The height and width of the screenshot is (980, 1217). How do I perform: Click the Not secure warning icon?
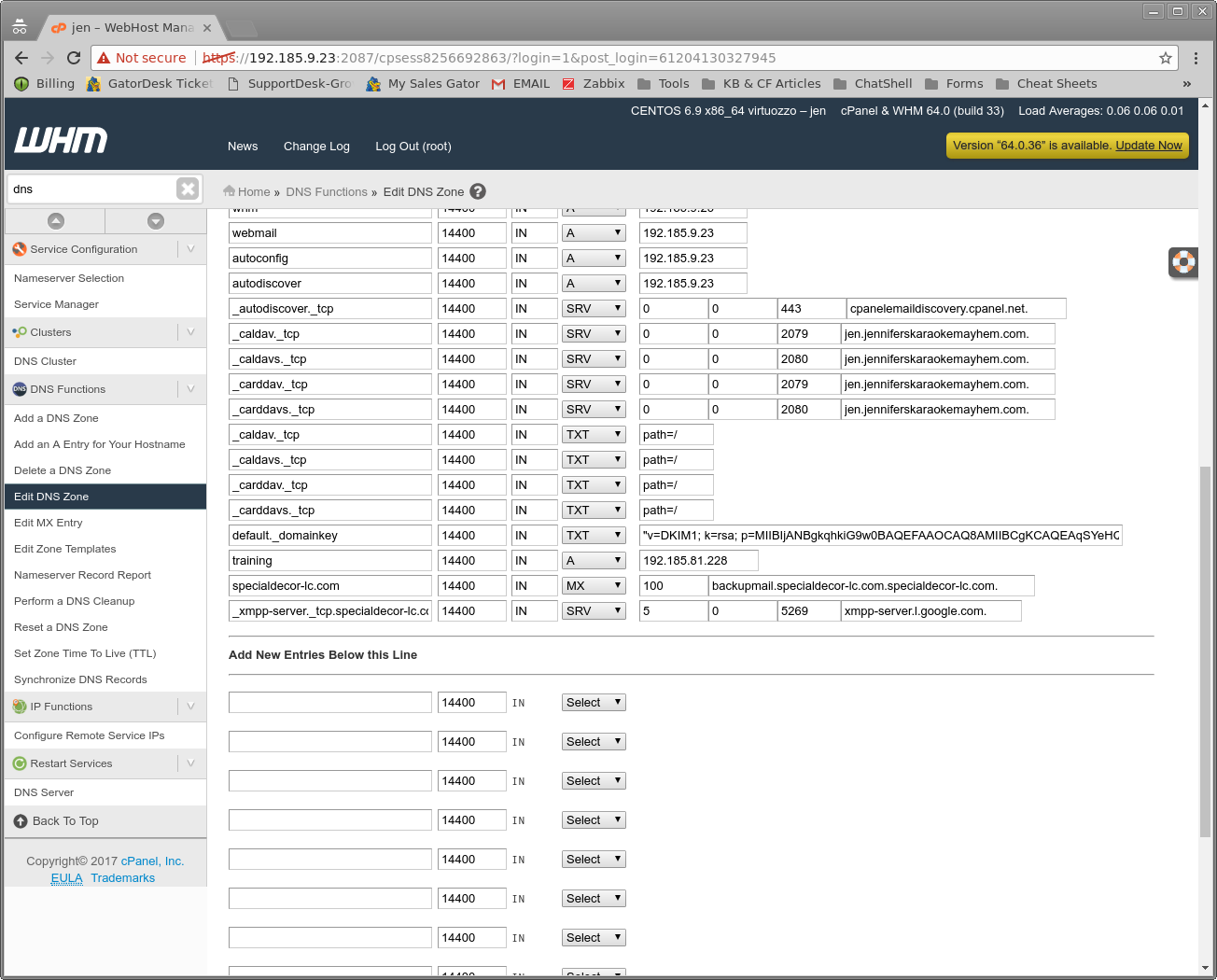coord(104,58)
